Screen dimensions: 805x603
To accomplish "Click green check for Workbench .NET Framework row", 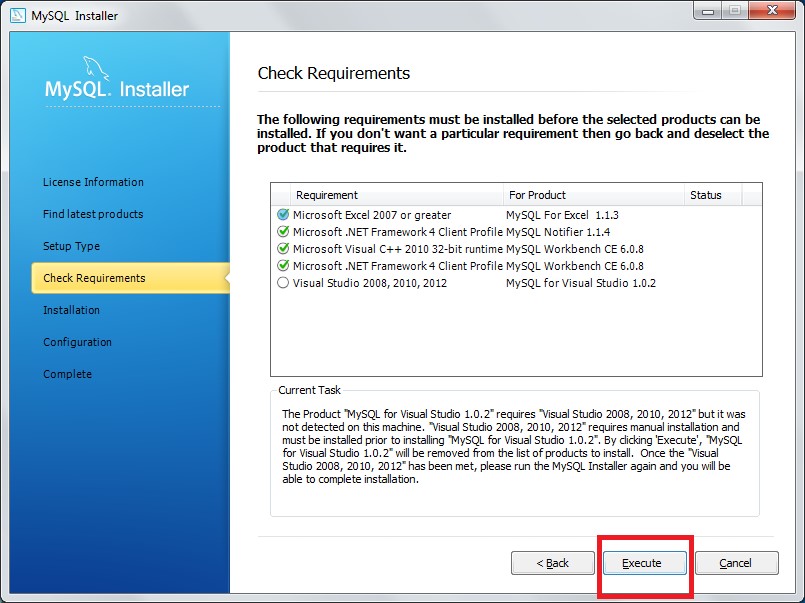I will point(282,265).
